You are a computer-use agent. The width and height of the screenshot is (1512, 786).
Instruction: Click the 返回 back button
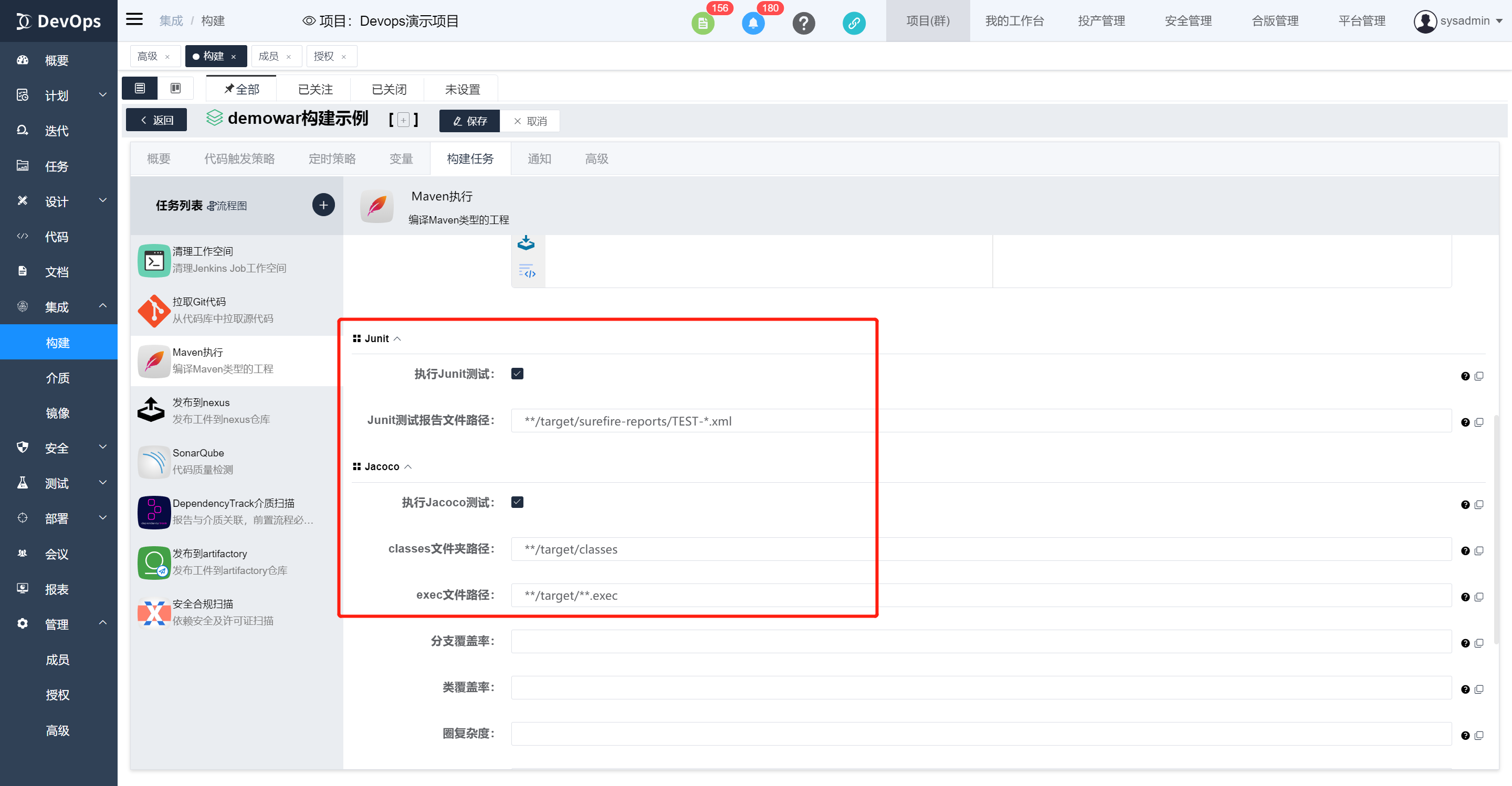pos(157,120)
